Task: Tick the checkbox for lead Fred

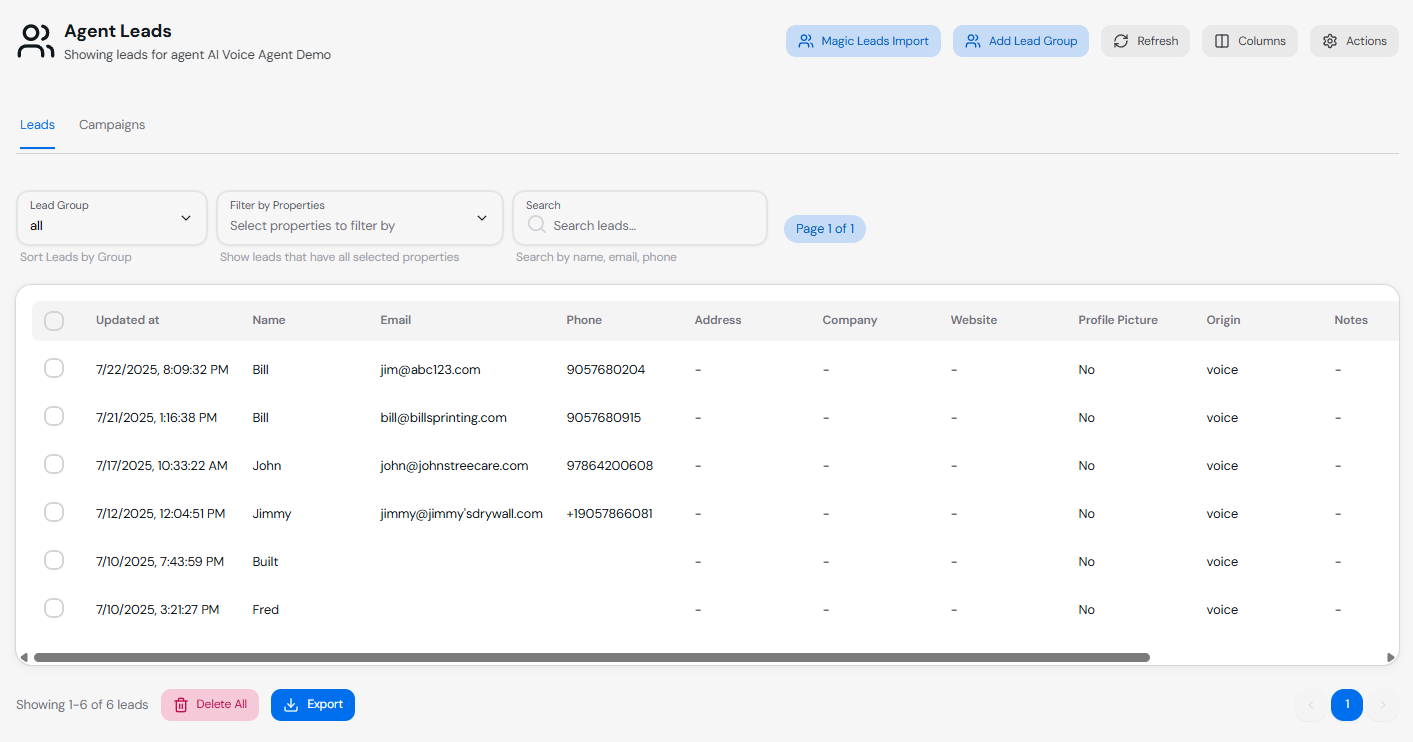Action: tap(54, 609)
